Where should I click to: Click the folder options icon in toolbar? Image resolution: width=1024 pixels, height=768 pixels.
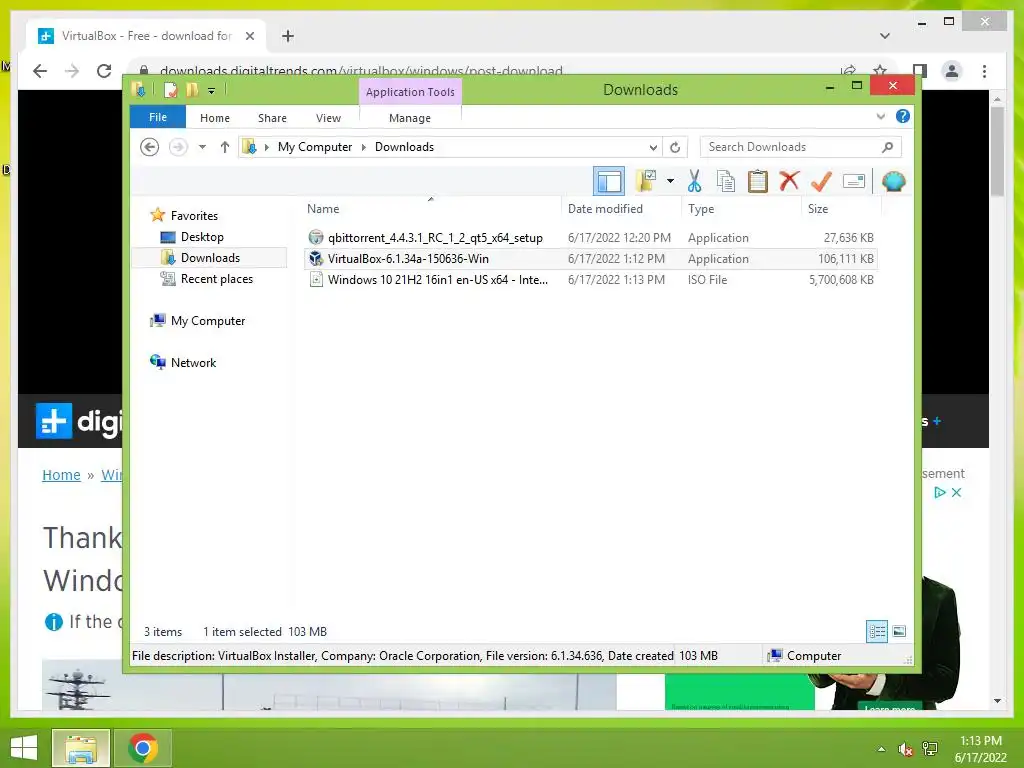tap(647, 181)
